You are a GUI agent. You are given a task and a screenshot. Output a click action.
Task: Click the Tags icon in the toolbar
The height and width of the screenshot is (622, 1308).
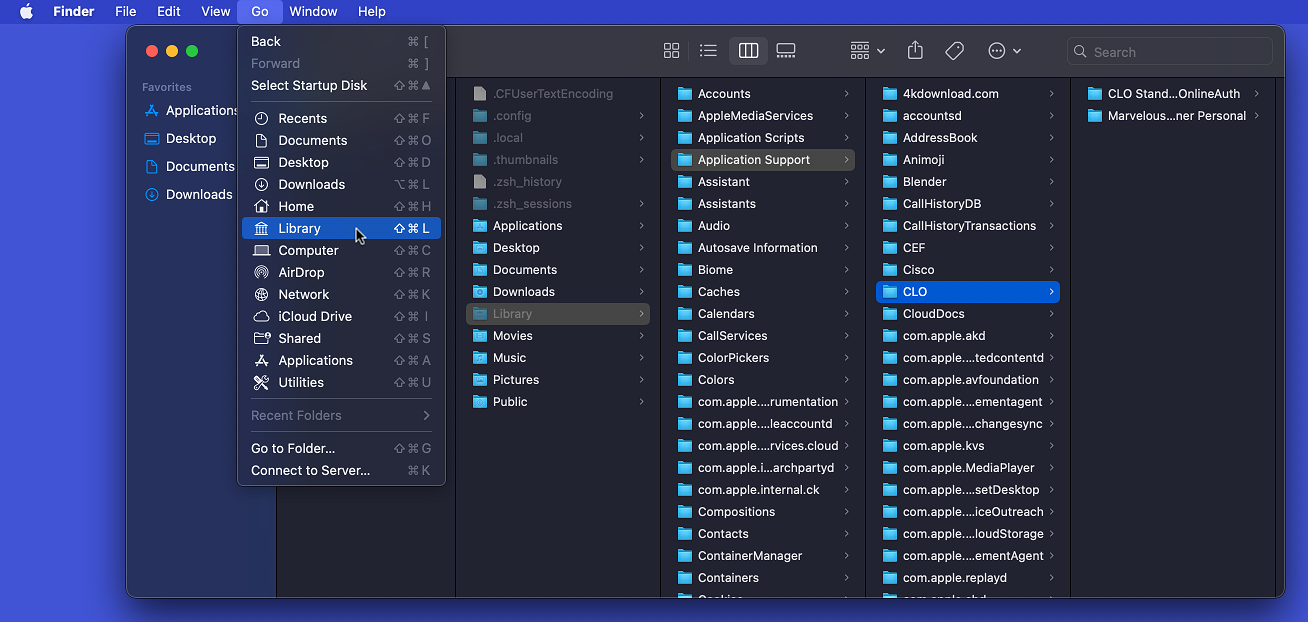pos(954,50)
